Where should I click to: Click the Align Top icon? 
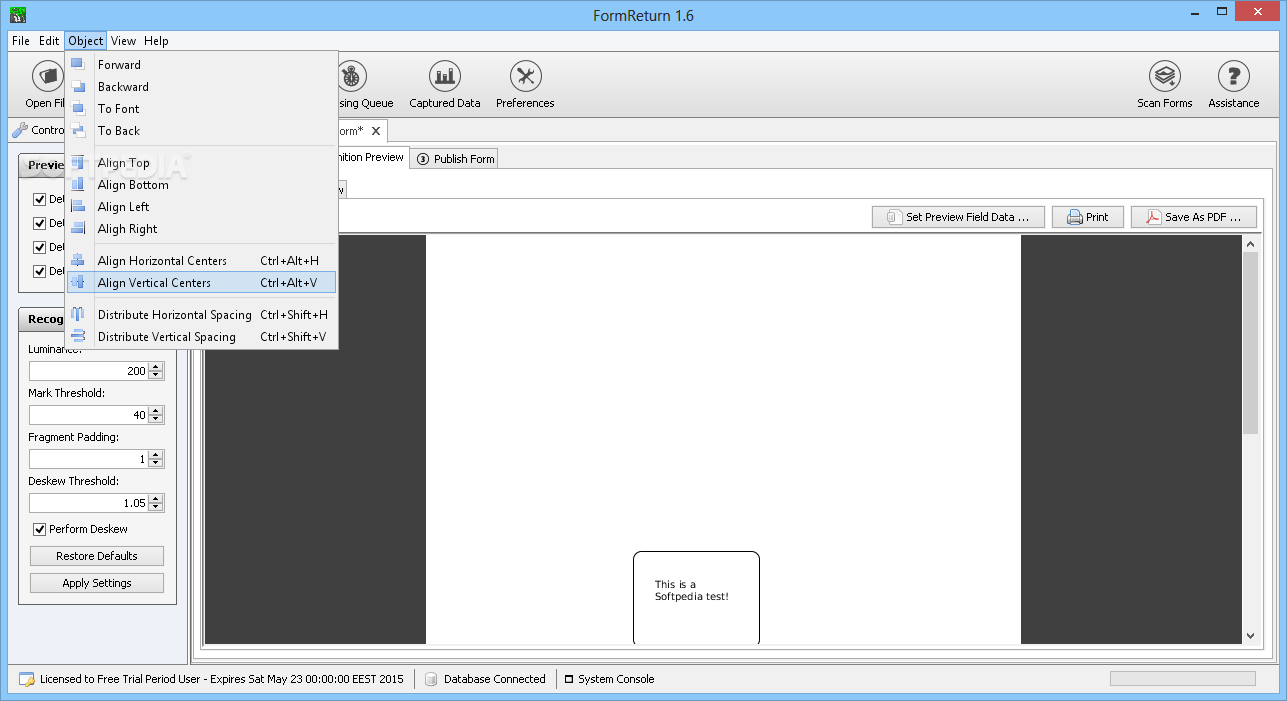coord(78,163)
